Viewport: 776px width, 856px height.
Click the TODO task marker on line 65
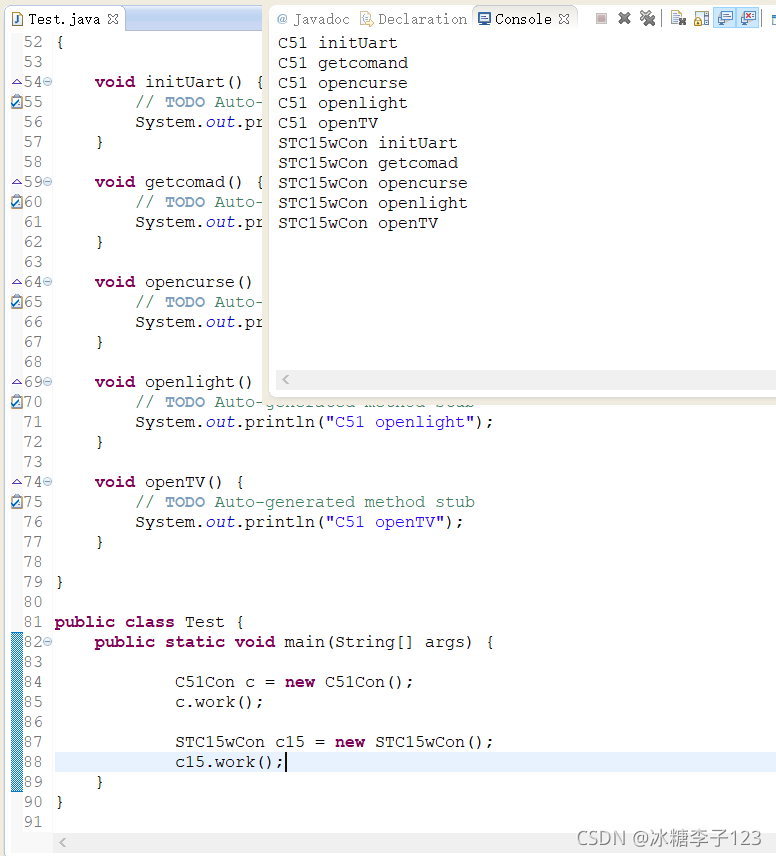point(16,301)
